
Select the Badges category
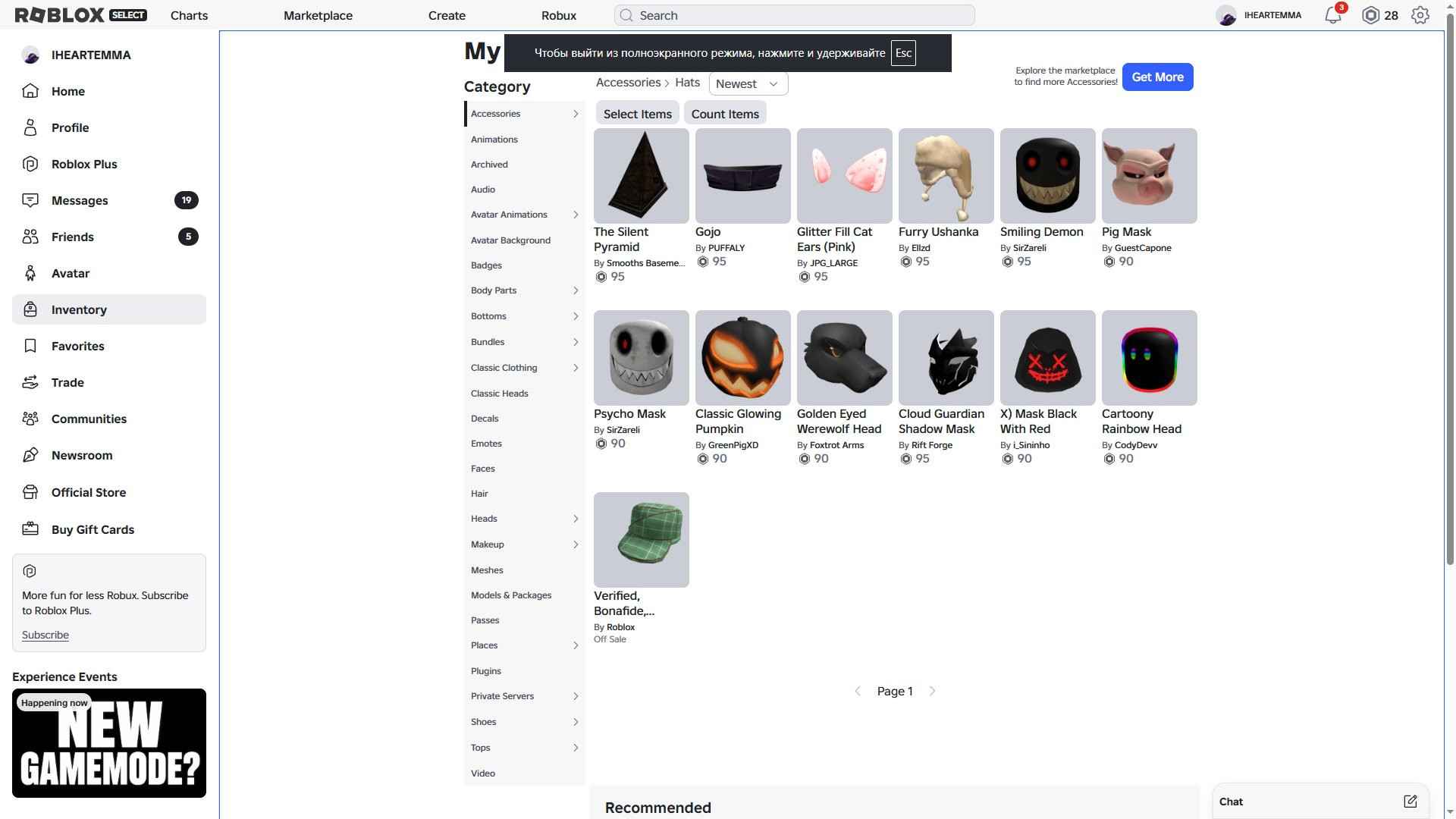click(x=486, y=265)
